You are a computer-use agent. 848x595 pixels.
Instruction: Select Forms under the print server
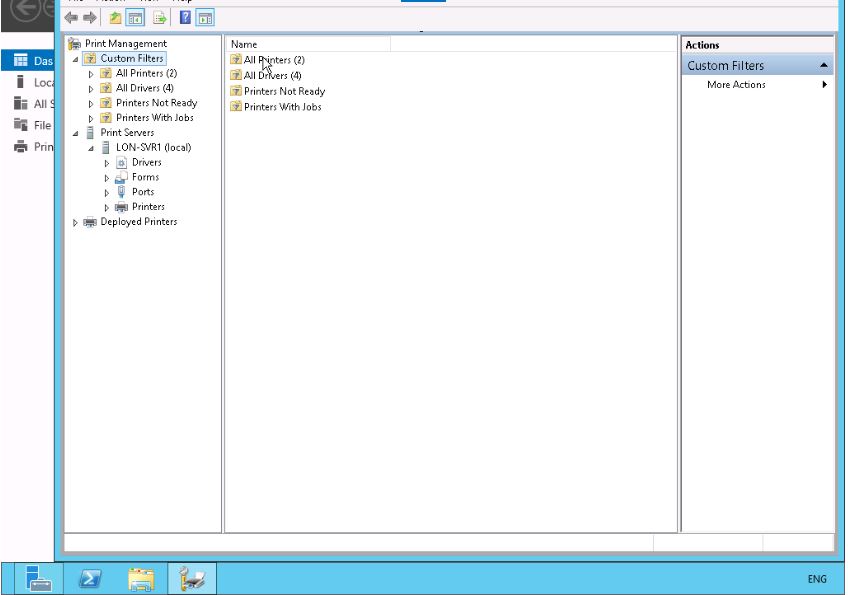pyautogui.click(x=145, y=177)
